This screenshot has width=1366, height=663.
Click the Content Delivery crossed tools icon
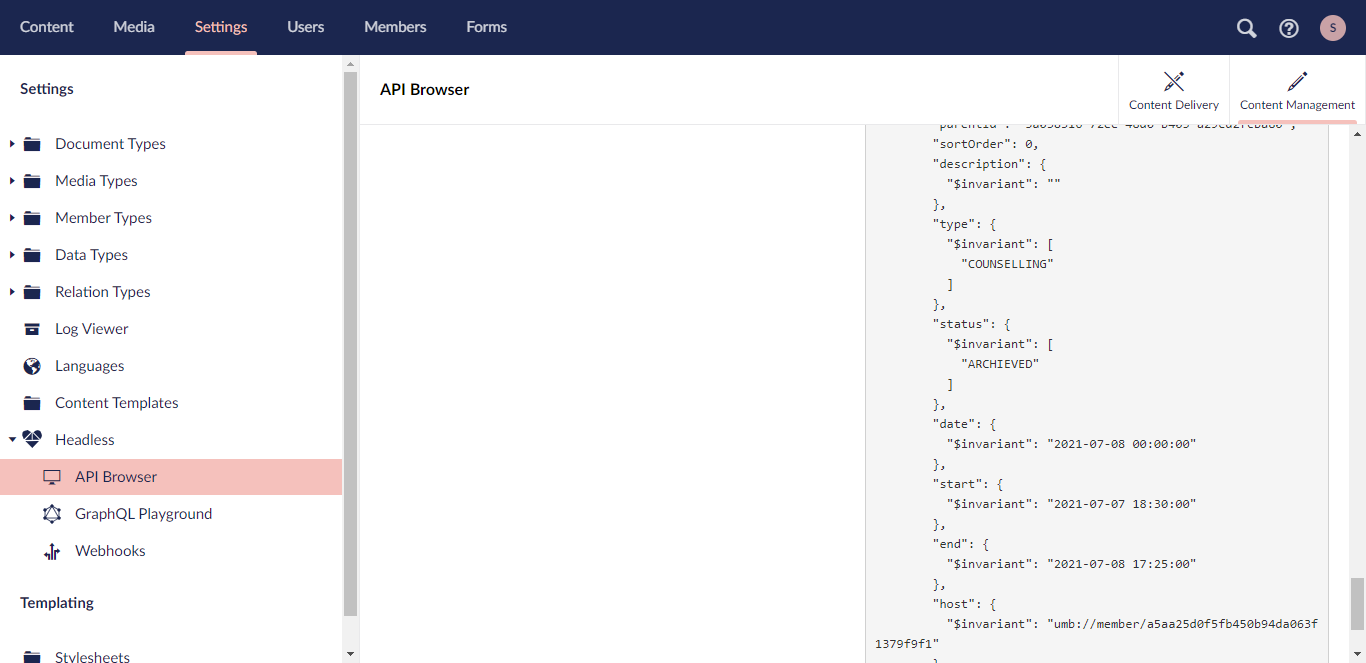coord(1174,81)
